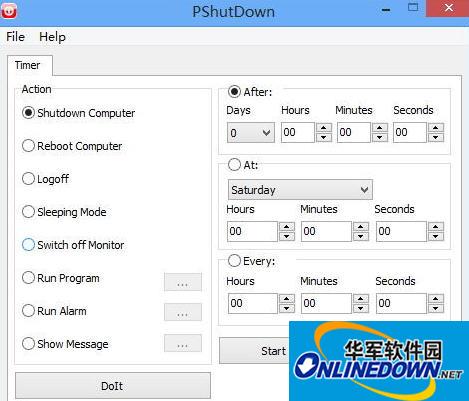
Task: Click the After Seconds input field
Action: coord(410,133)
